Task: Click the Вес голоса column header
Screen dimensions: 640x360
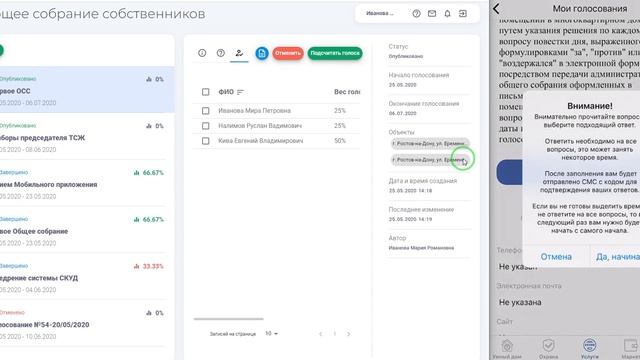Action: pyautogui.click(x=347, y=92)
